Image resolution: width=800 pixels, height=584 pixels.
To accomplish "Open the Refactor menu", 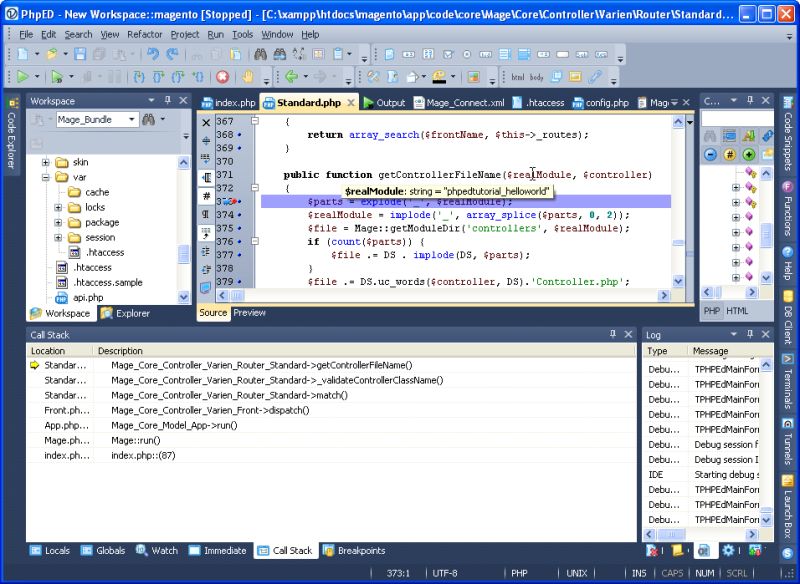I will tap(146, 33).
